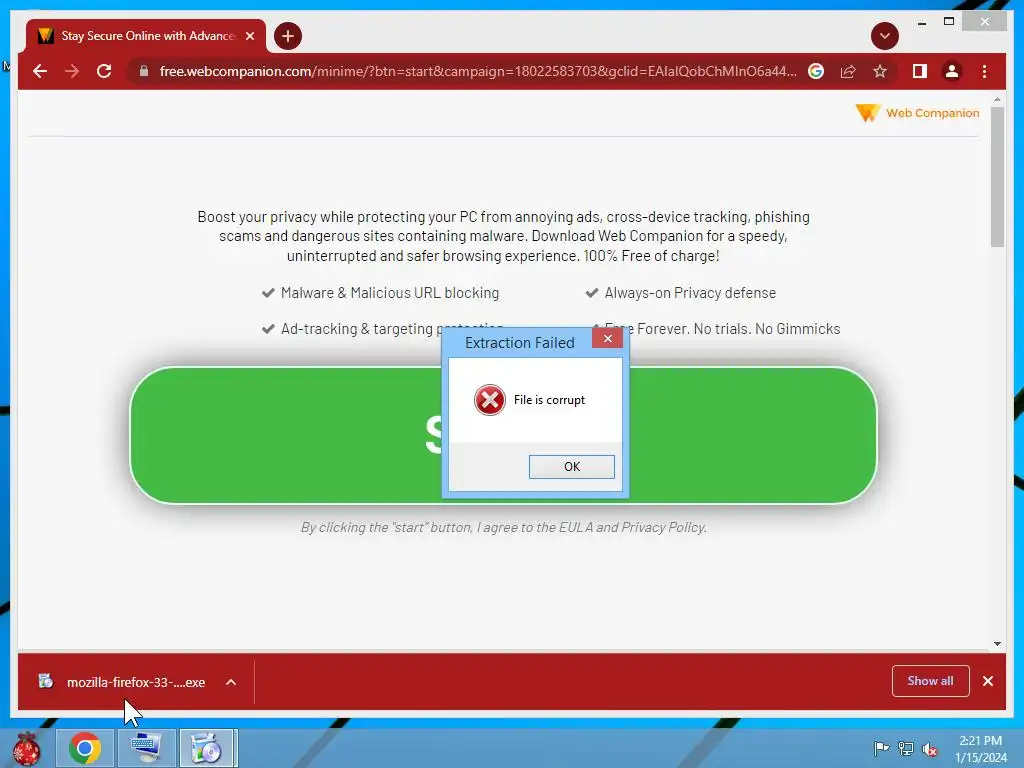Click the Google icon in address bar
The image size is (1024, 768).
[816, 71]
